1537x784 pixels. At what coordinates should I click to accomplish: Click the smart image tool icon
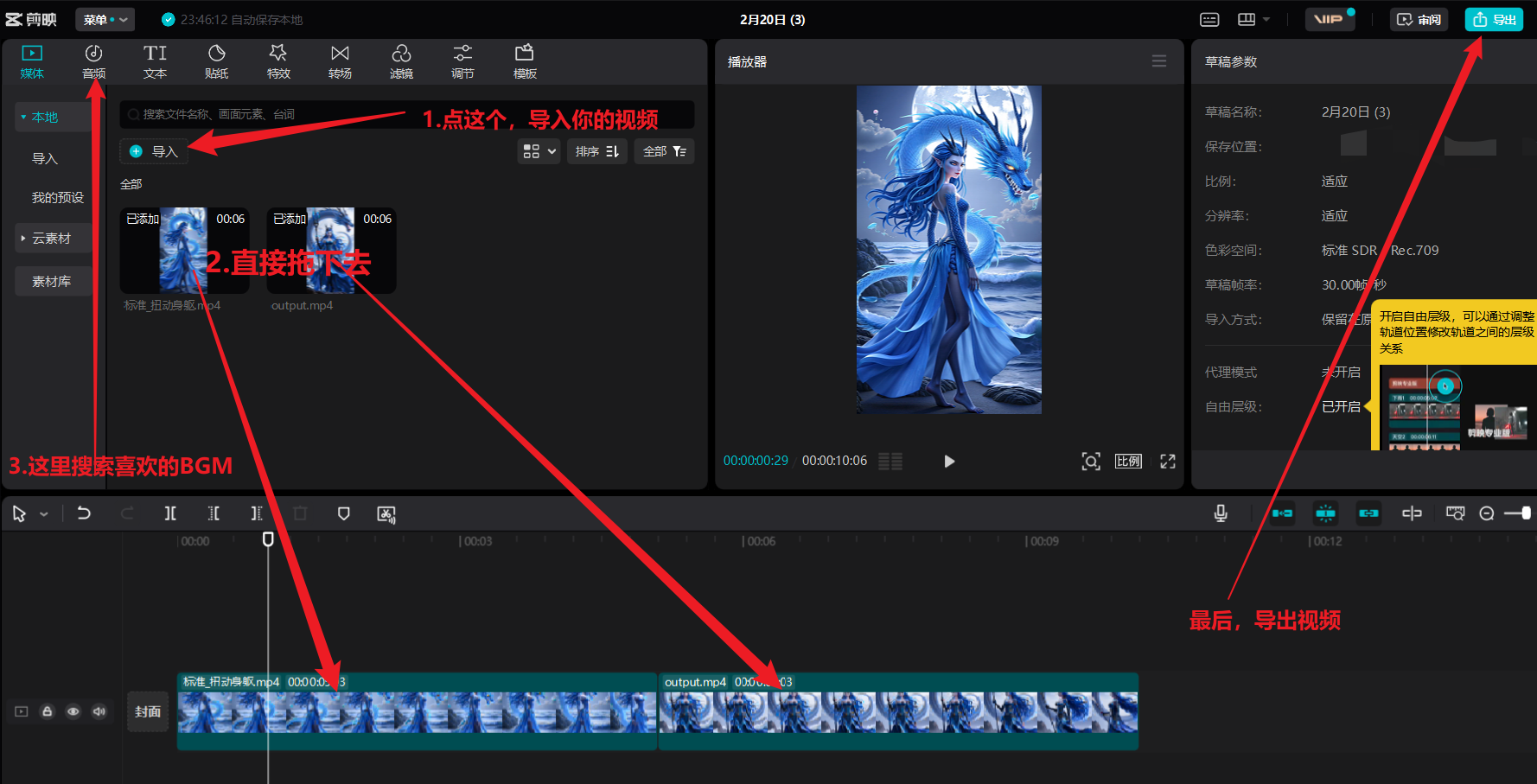(386, 514)
